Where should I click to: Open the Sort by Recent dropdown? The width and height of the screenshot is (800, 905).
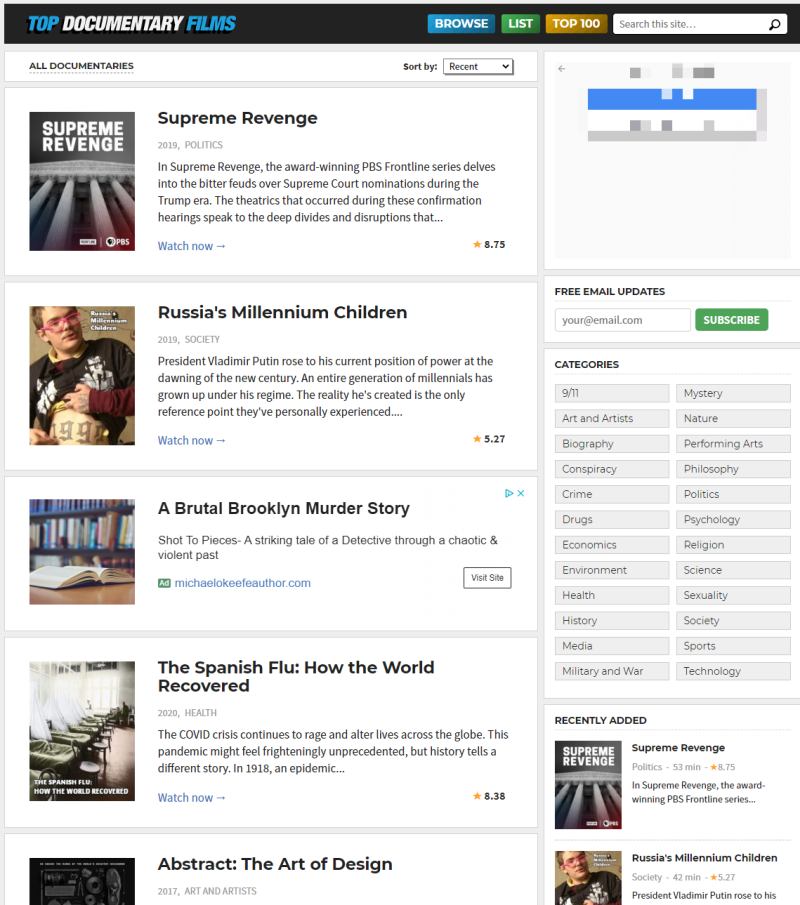point(478,66)
